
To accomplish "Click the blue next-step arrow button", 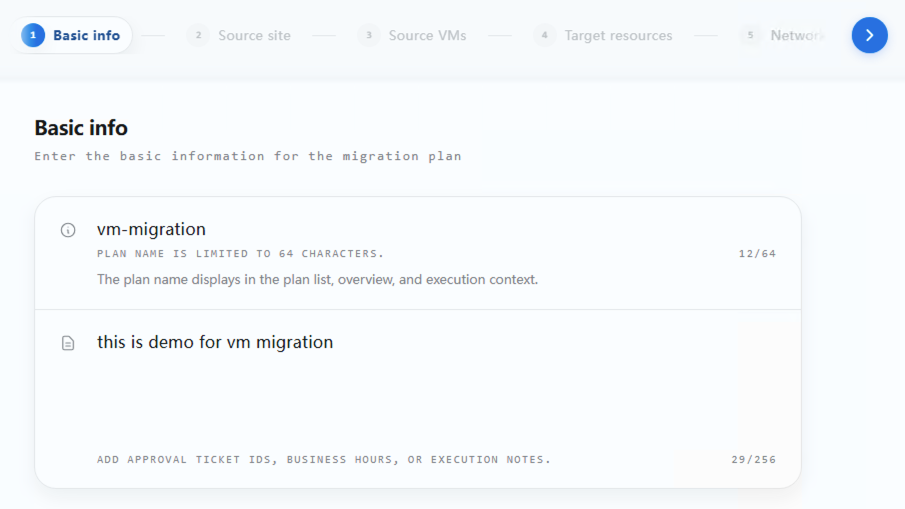I will 869,35.
